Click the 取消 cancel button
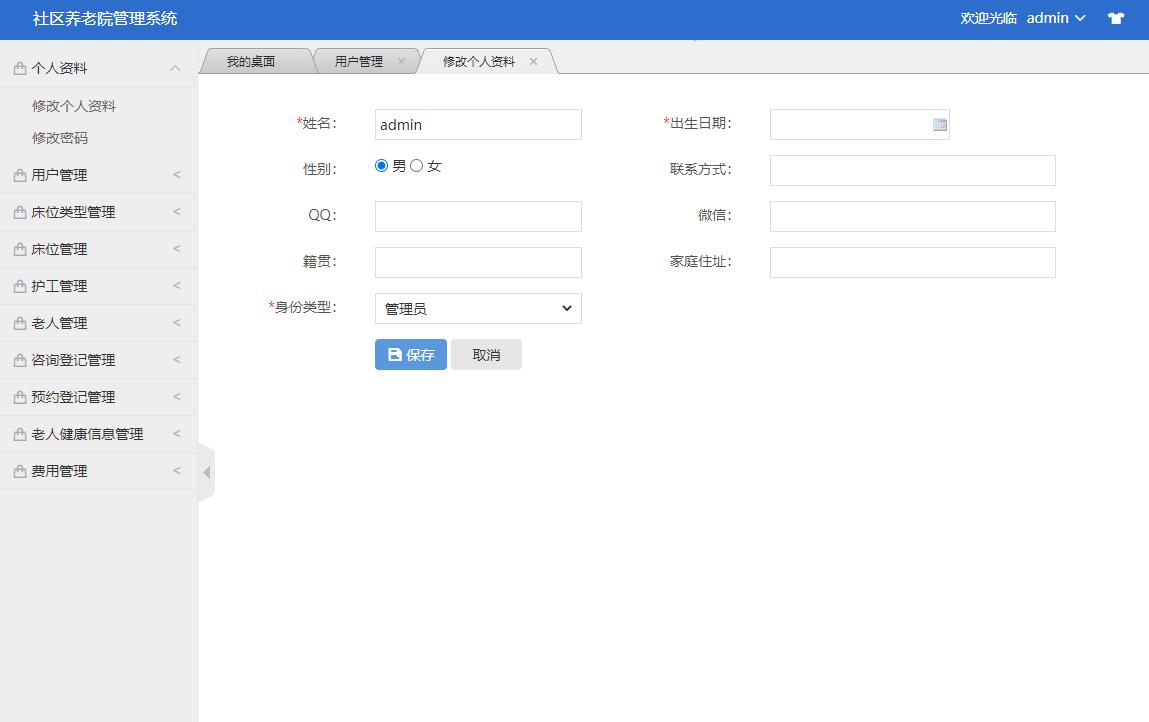 [486, 354]
